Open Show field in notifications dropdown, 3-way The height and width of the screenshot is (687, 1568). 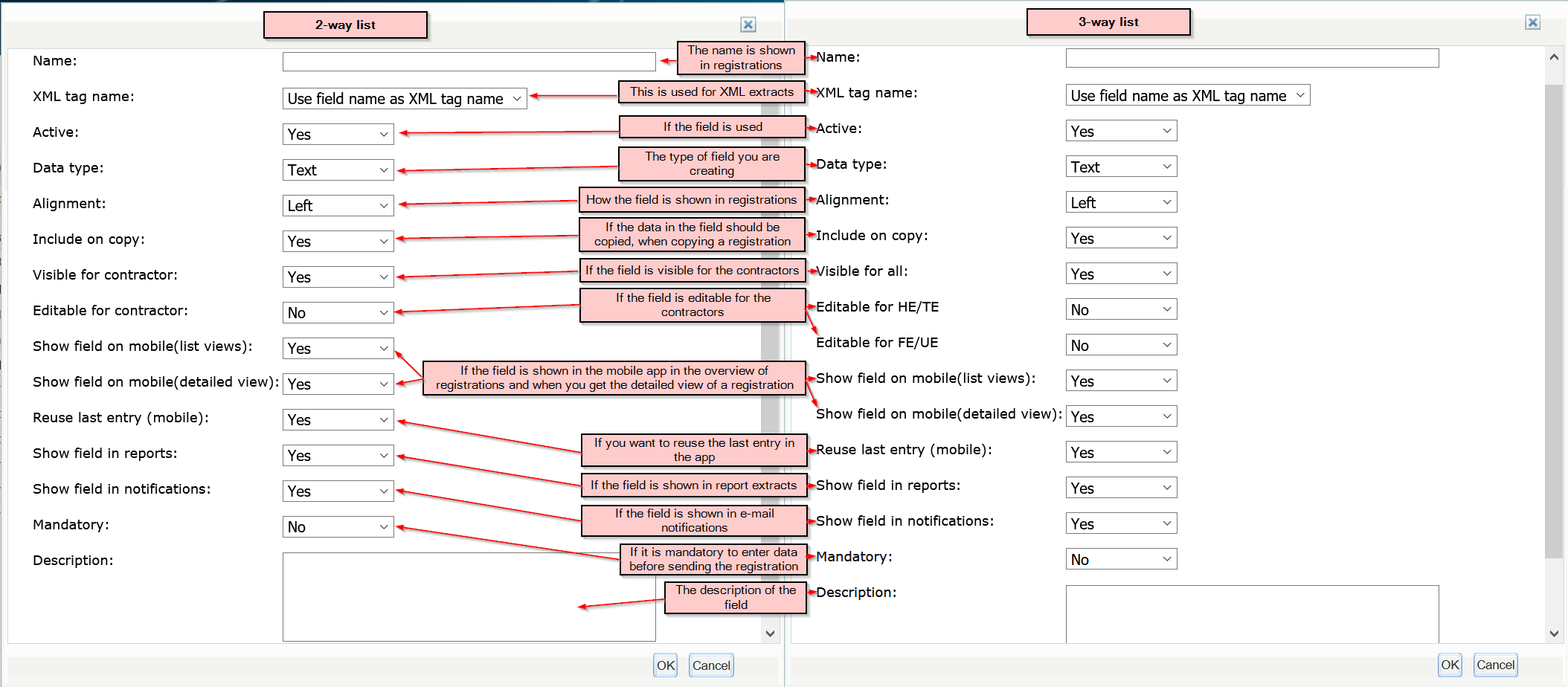[1121, 523]
